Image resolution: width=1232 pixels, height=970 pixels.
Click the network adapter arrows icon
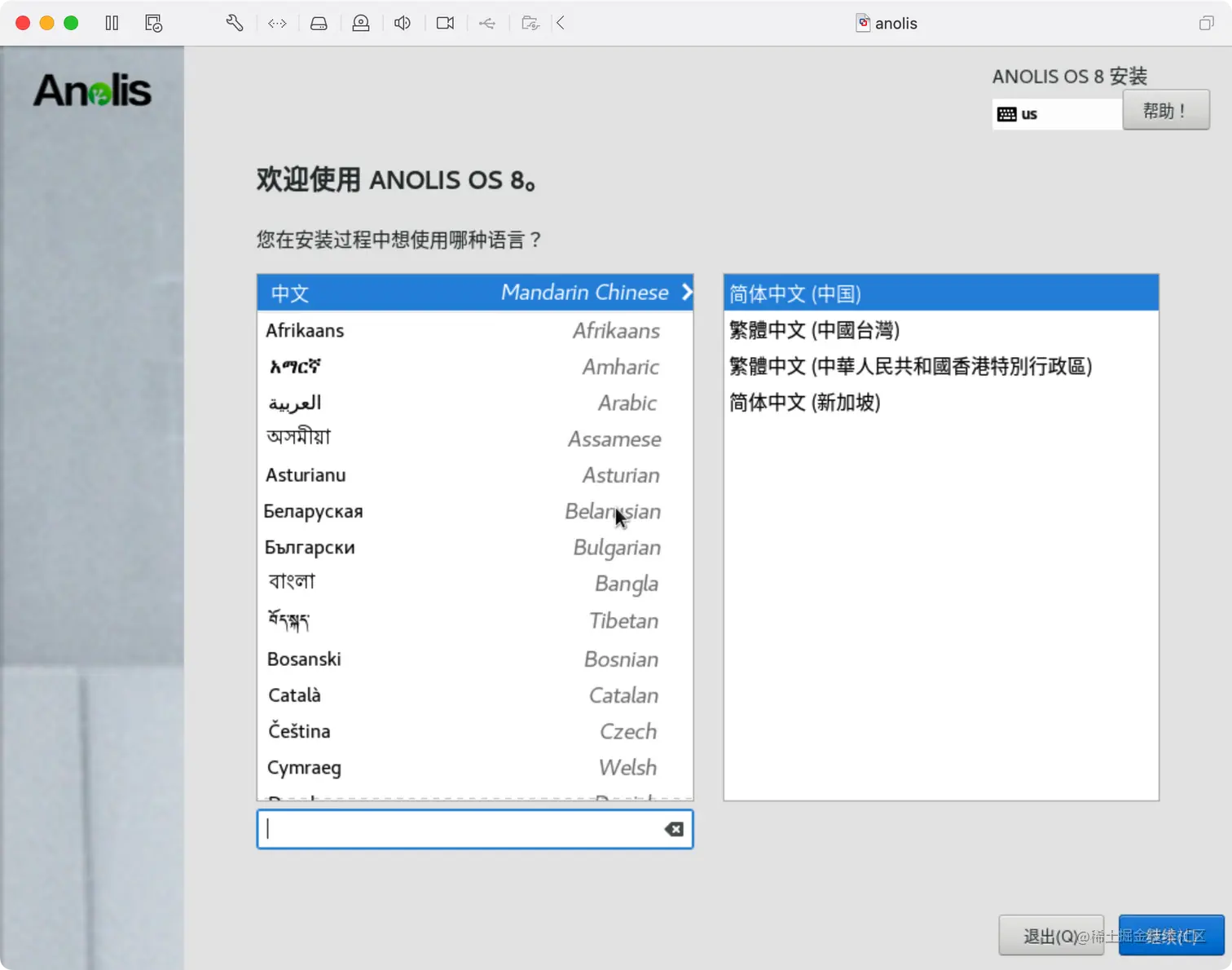click(x=277, y=23)
